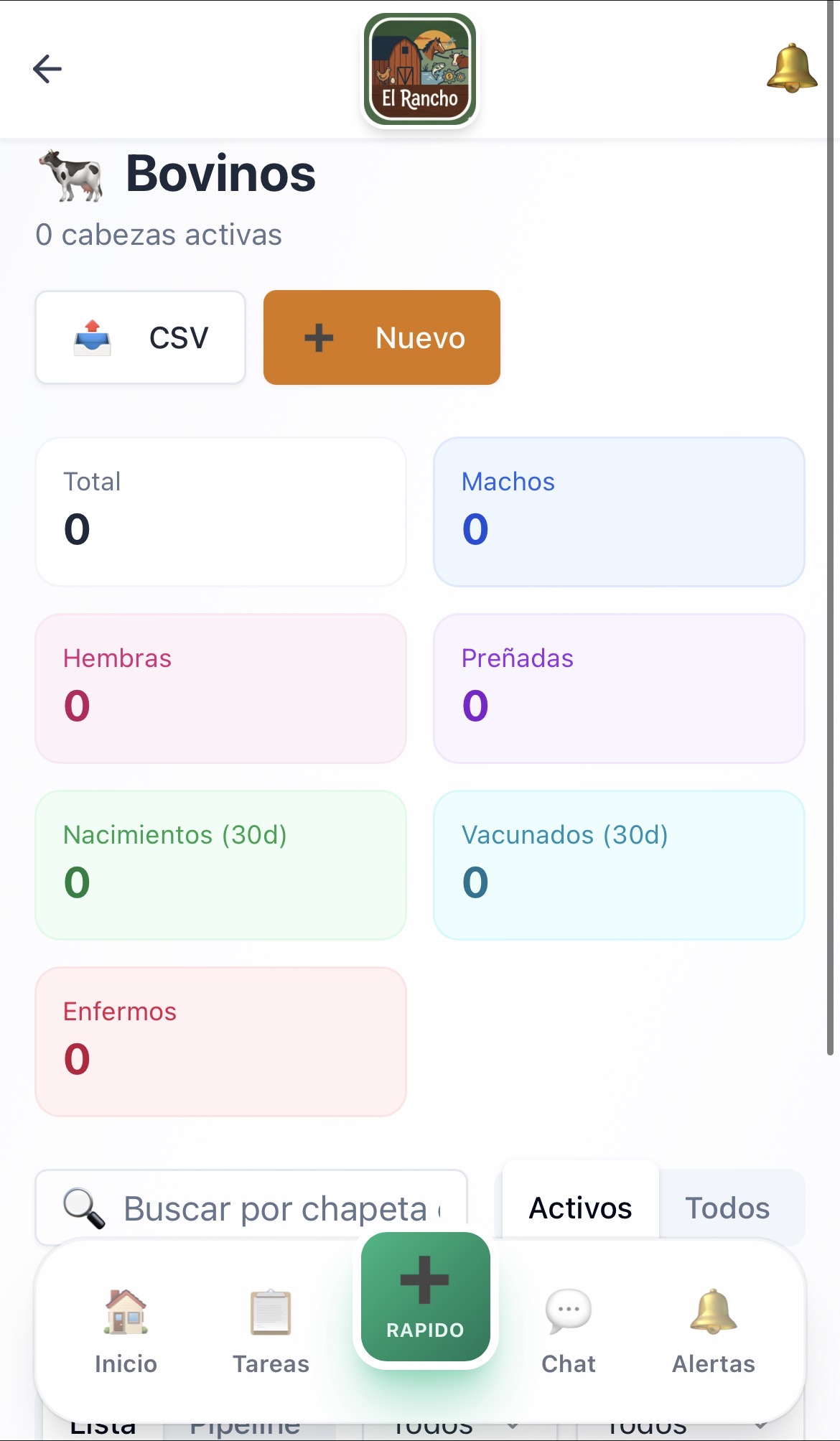Screen dimensions: 840x1441
Task: Select the Machos stat card
Action: tap(619, 512)
